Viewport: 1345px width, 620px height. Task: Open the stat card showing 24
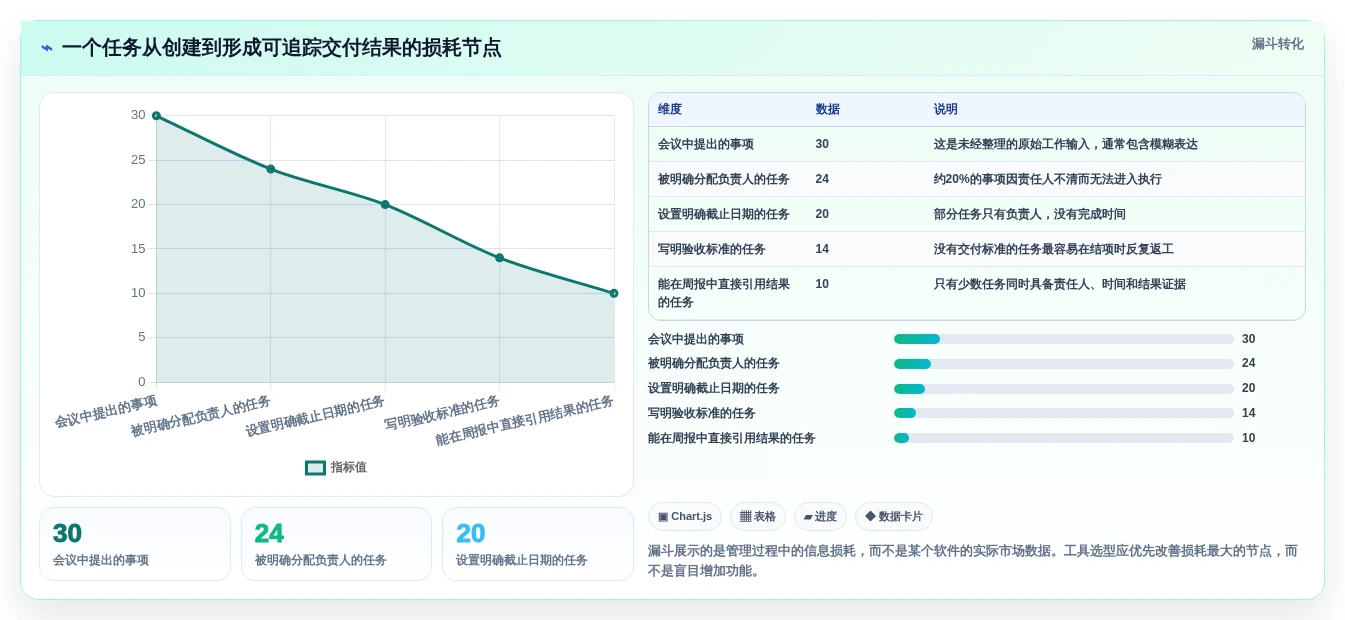pyautogui.click(x=336, y=544)
